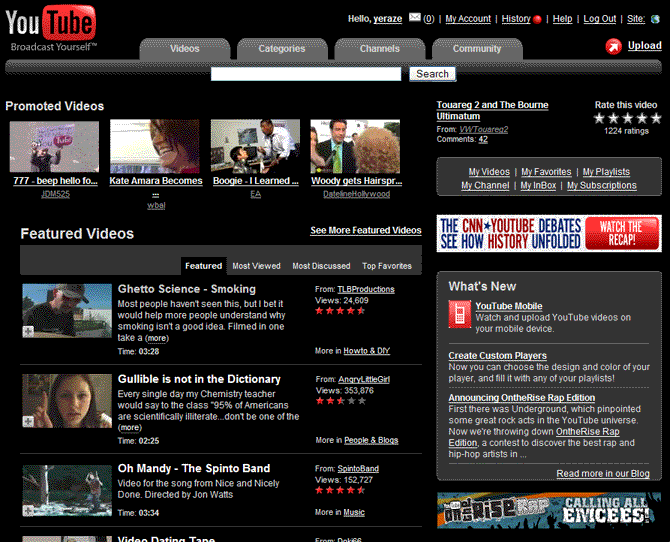Viewport: 670px width, 542px height.
Task: Open My Subscriptions link
Action: click(x=602, y=186)
